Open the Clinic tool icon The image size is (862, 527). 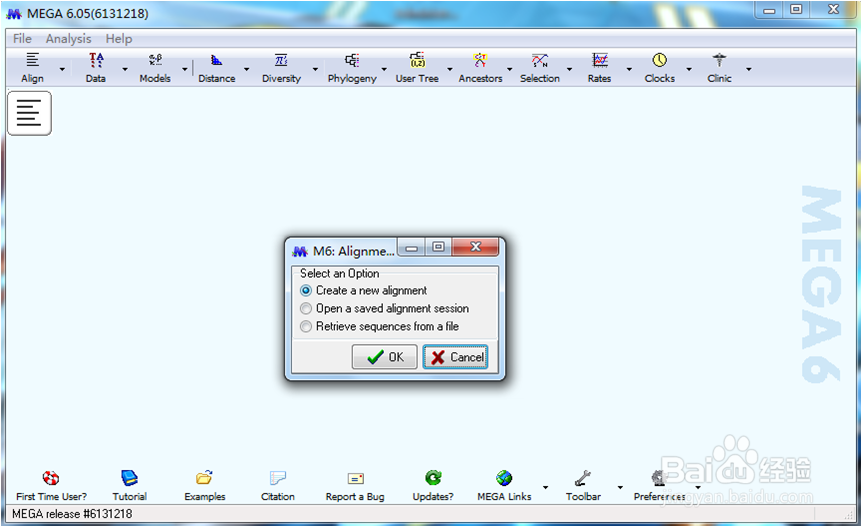(x=719, y=60)
